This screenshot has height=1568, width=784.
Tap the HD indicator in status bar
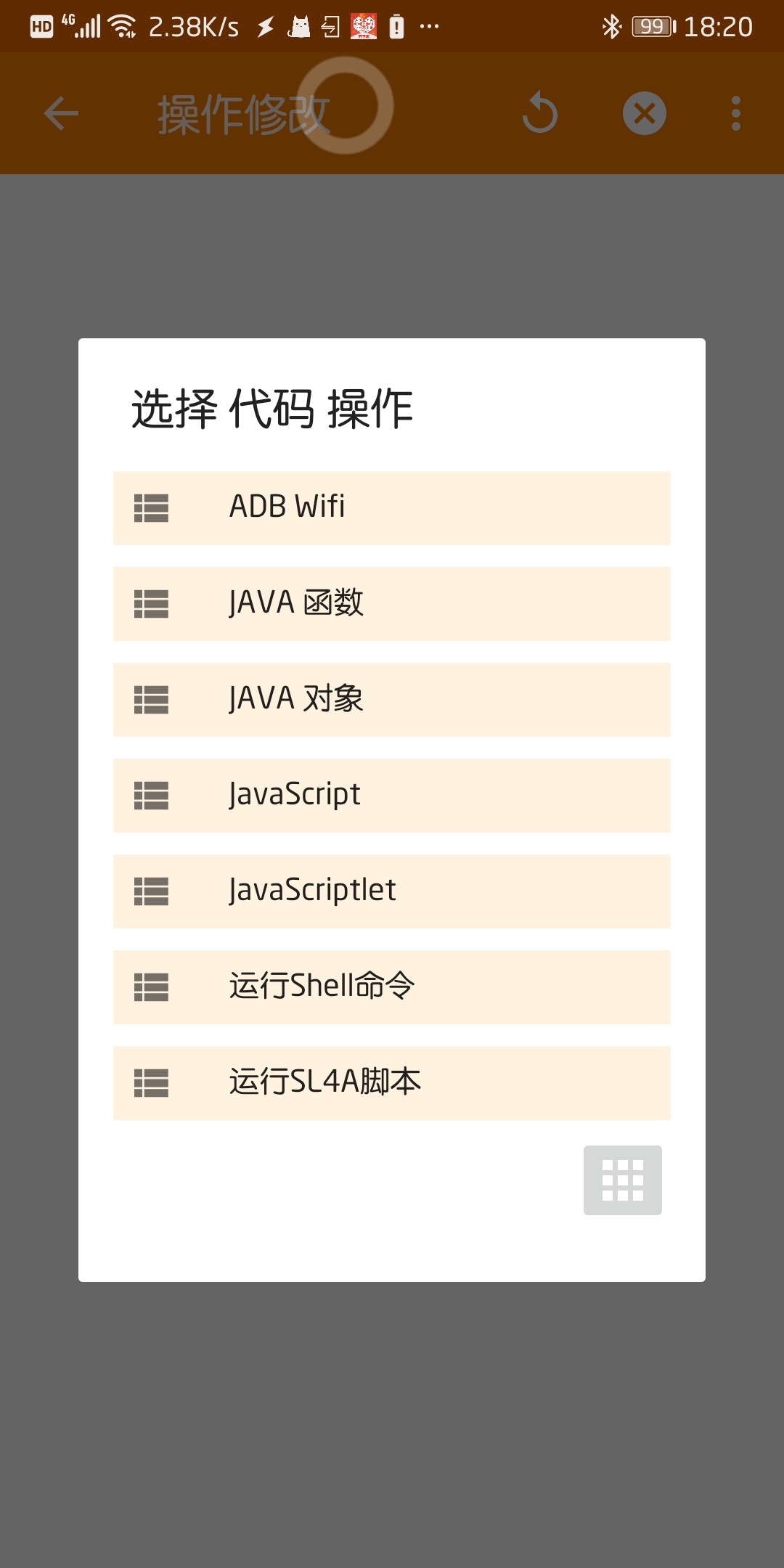click(x=41, y=27)
